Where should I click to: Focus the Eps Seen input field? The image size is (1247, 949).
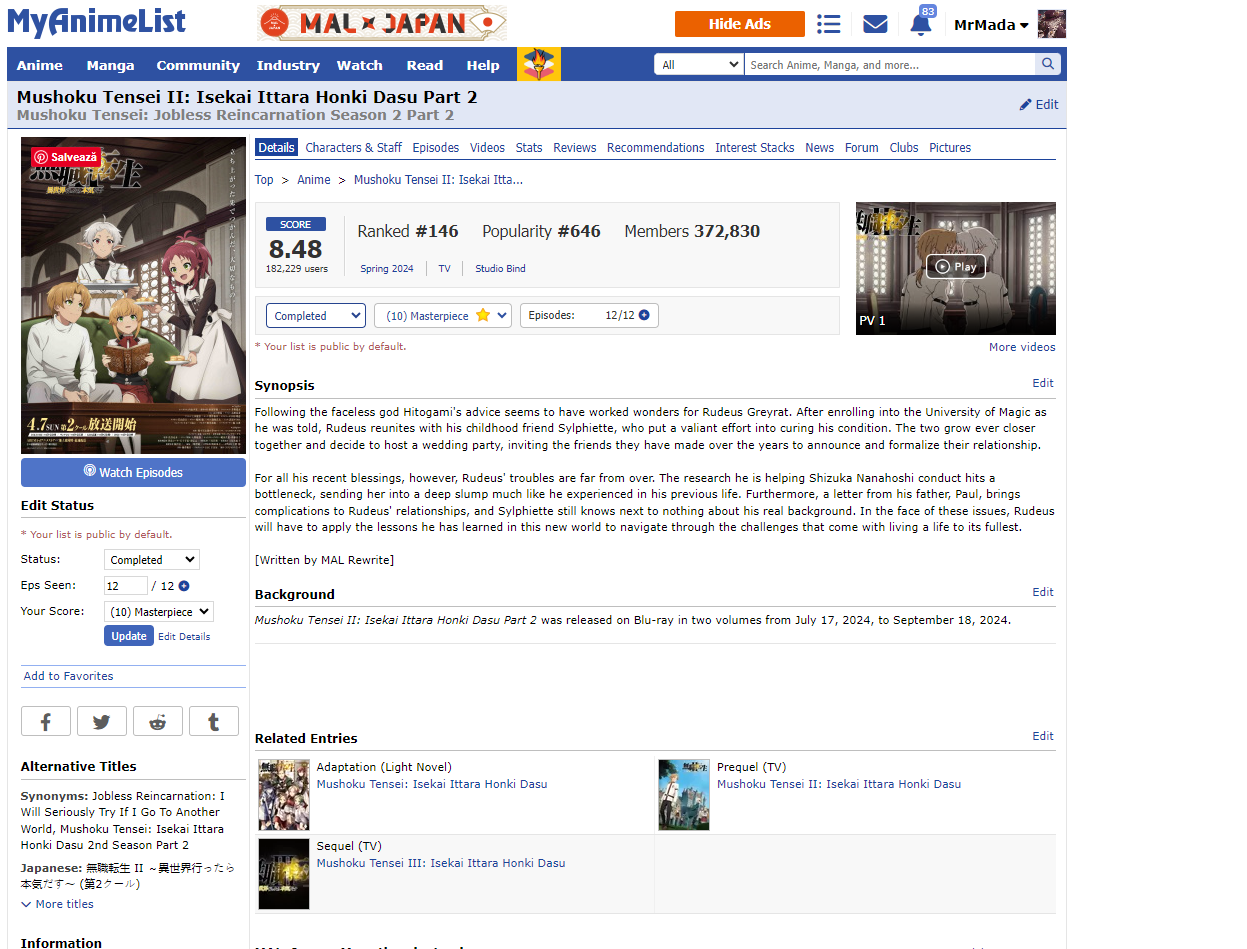126,586
